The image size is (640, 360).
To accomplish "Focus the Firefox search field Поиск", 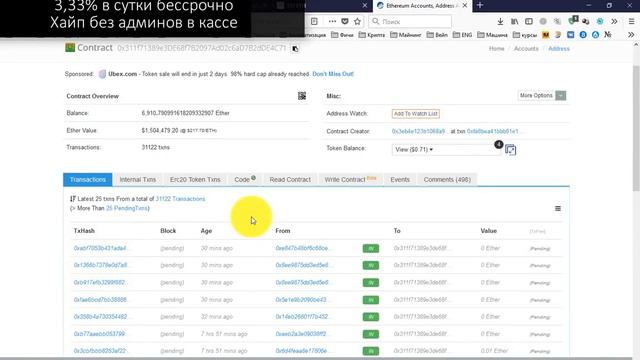I will pyautogui.click(x=411, y=21).
